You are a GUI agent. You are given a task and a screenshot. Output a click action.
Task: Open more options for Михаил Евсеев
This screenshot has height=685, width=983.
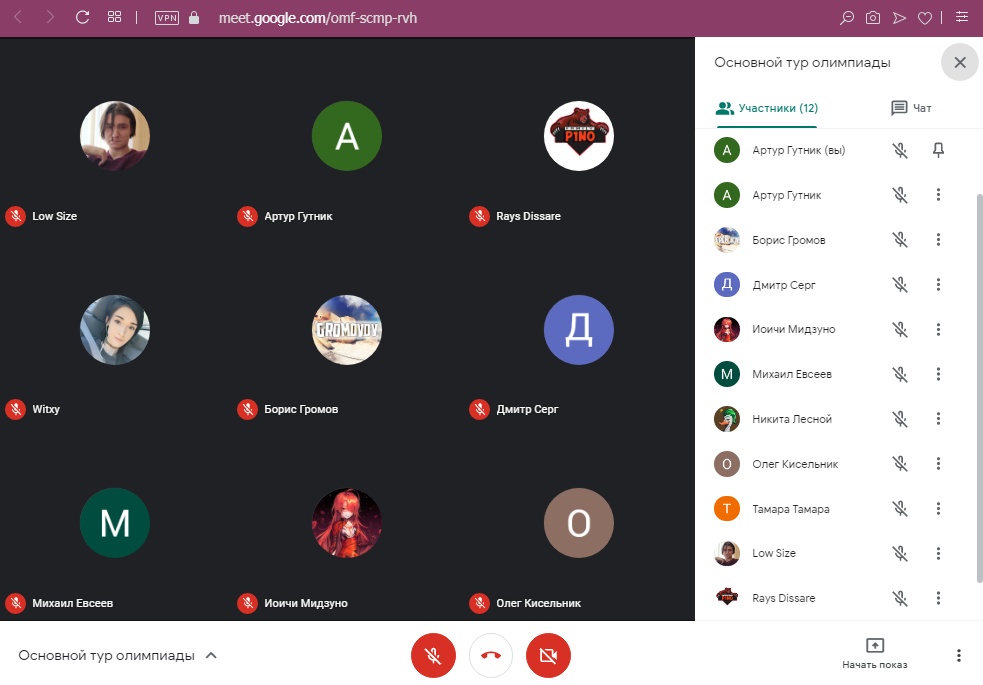[x=938, y=374]
